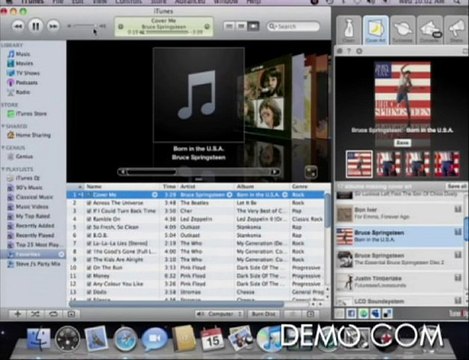Image resolution: width=469 pixels, height=360 pixels.
Task: Click the iTunes search field
Action: [293, 26]
